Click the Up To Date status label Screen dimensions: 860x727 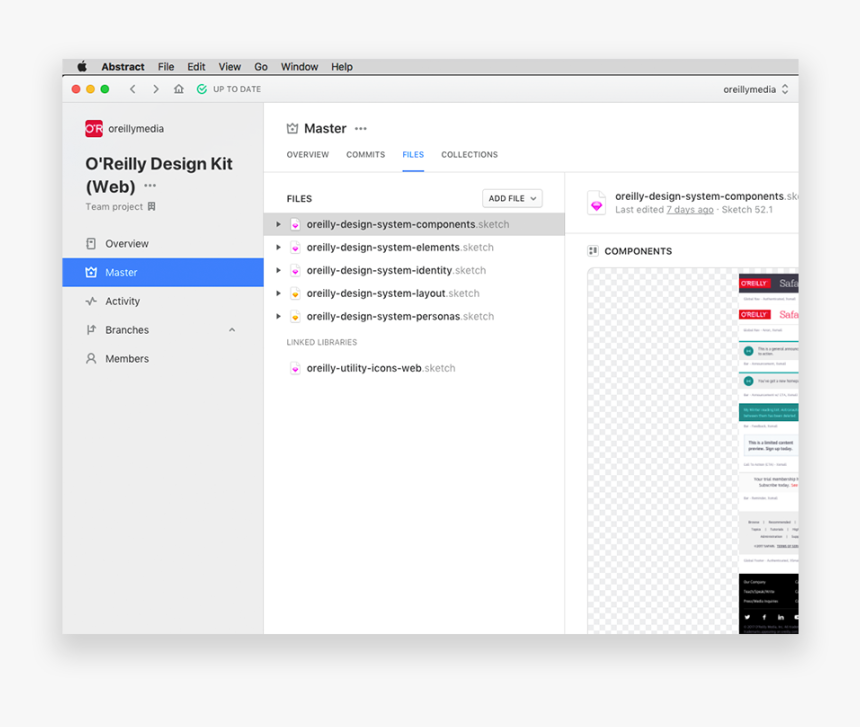(x=237, y=89)
